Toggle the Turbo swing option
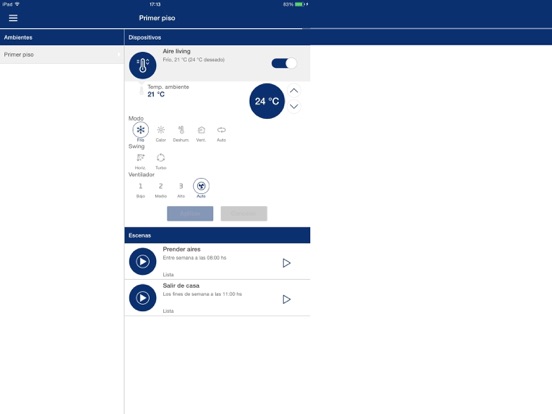This screenshot has width=552, height=414. tap(161, 158)
